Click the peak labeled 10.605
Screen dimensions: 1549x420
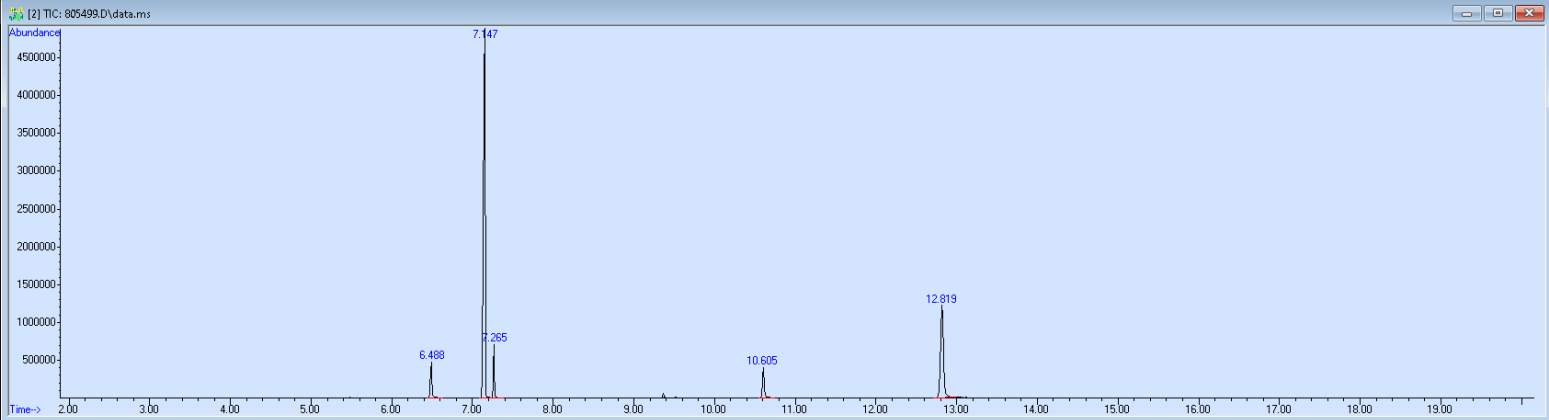[762, 360]
